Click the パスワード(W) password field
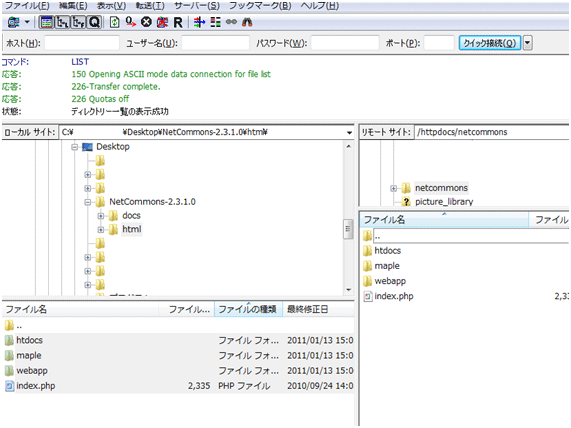 pos(345,43)
